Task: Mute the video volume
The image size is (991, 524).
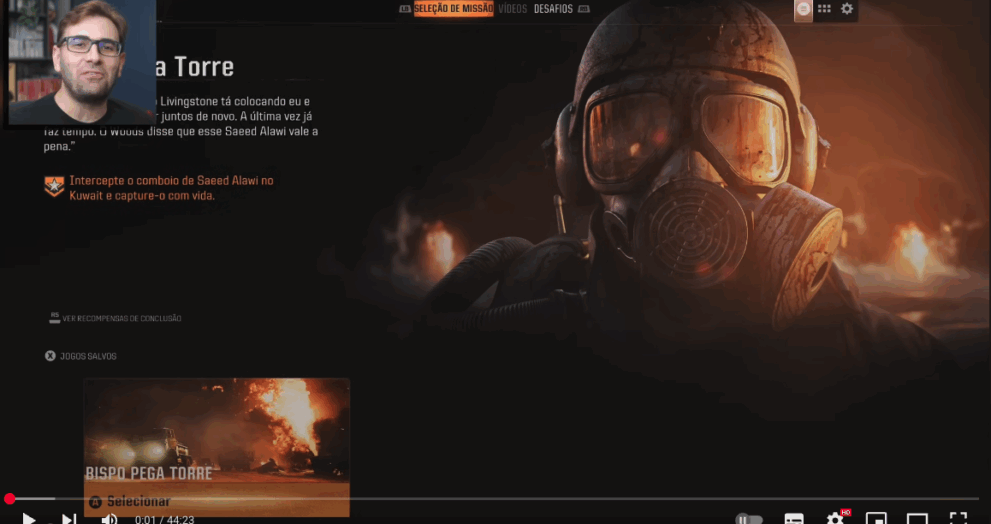Action: pyautogui.click(x=109, y=519)
